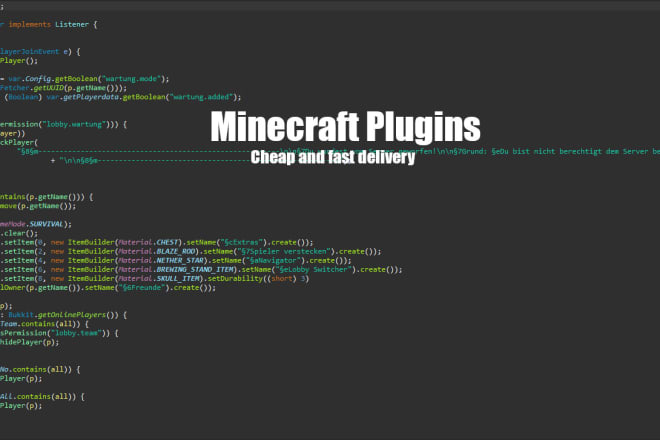Click the '.clear();' line

[x=19, y=233]
